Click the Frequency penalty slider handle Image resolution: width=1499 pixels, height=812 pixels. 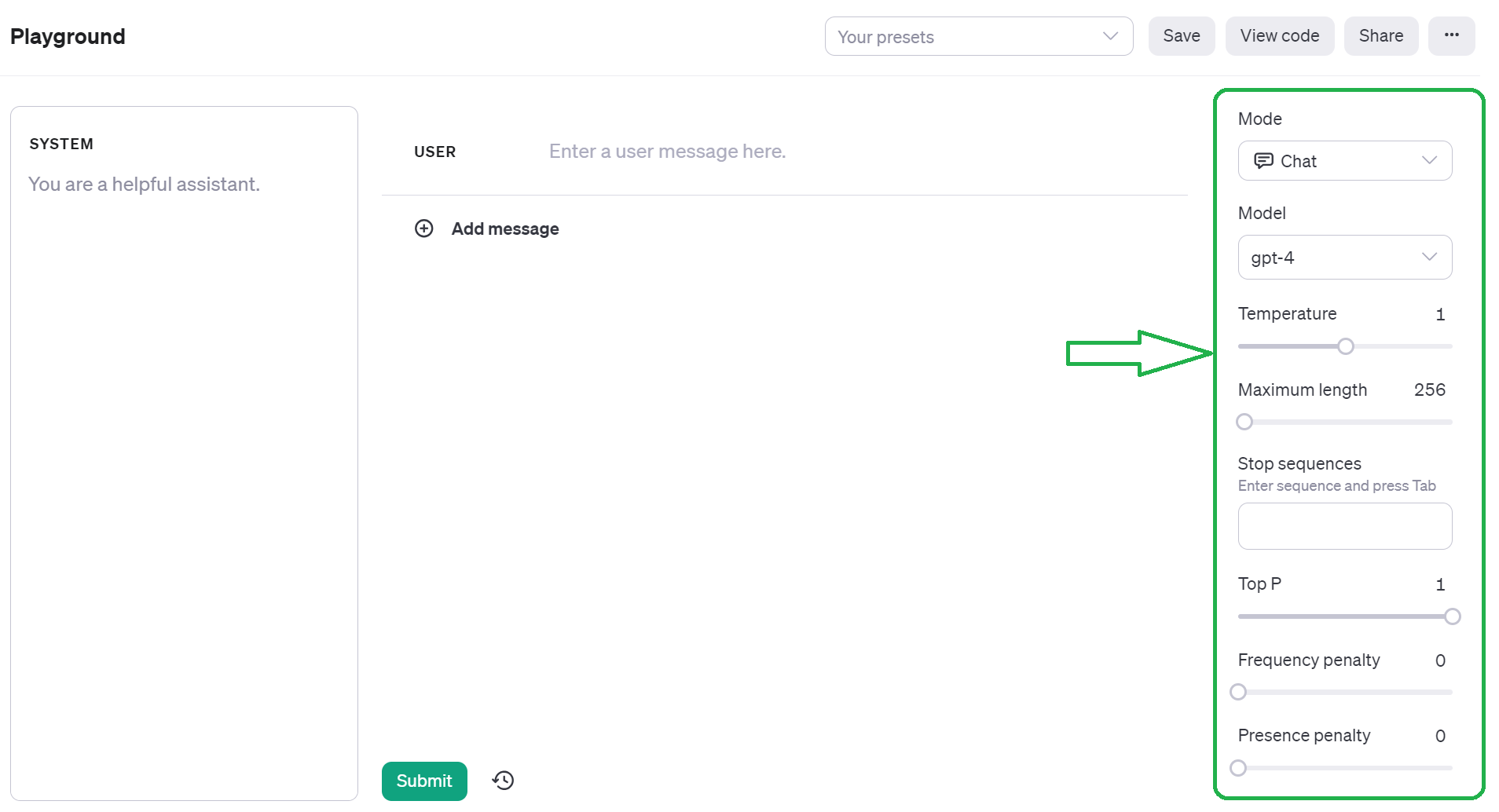point(1238,692)
